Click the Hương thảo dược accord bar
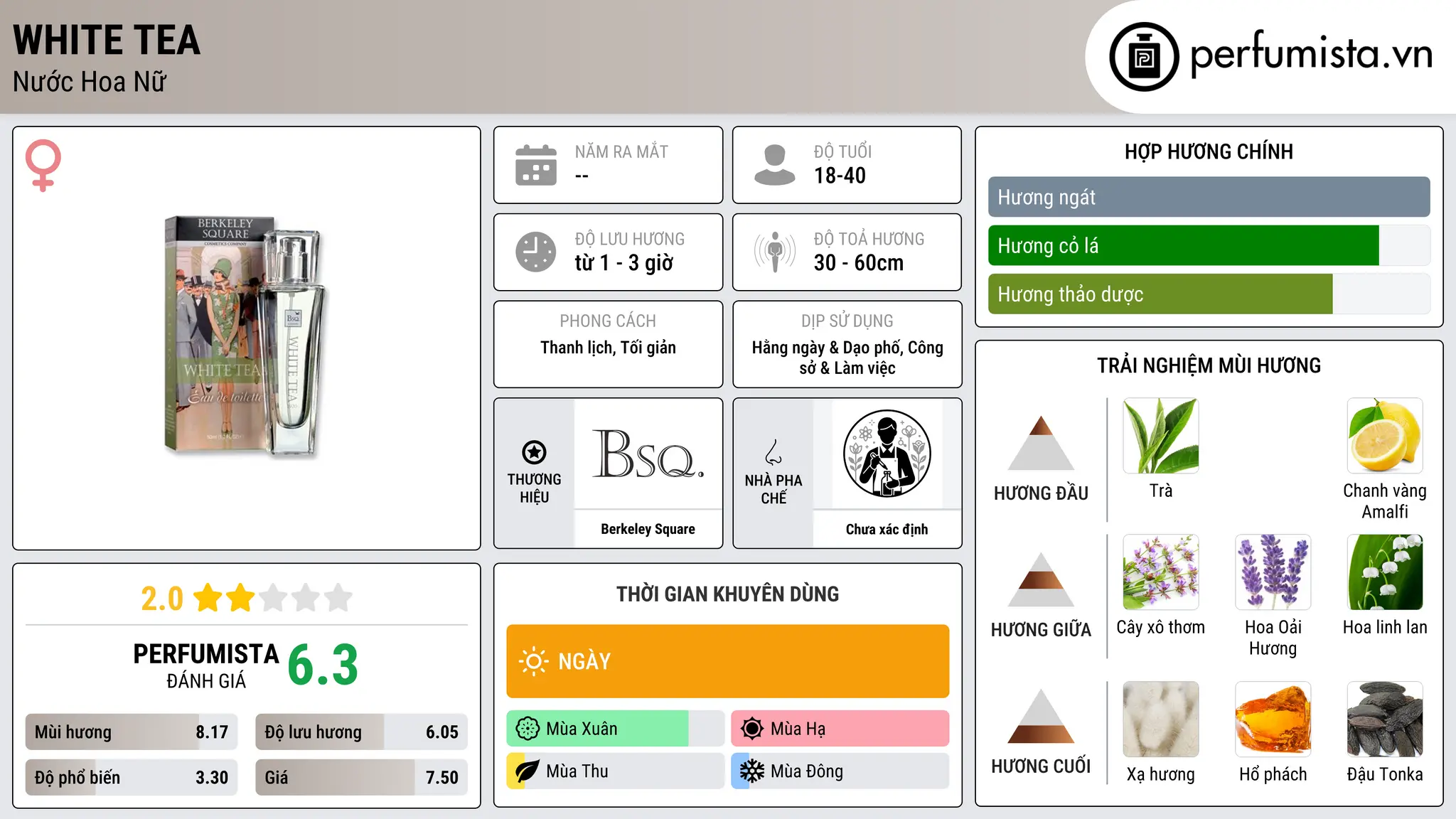This screenshot has height=819, width=1456. [x=1209, y=294]
